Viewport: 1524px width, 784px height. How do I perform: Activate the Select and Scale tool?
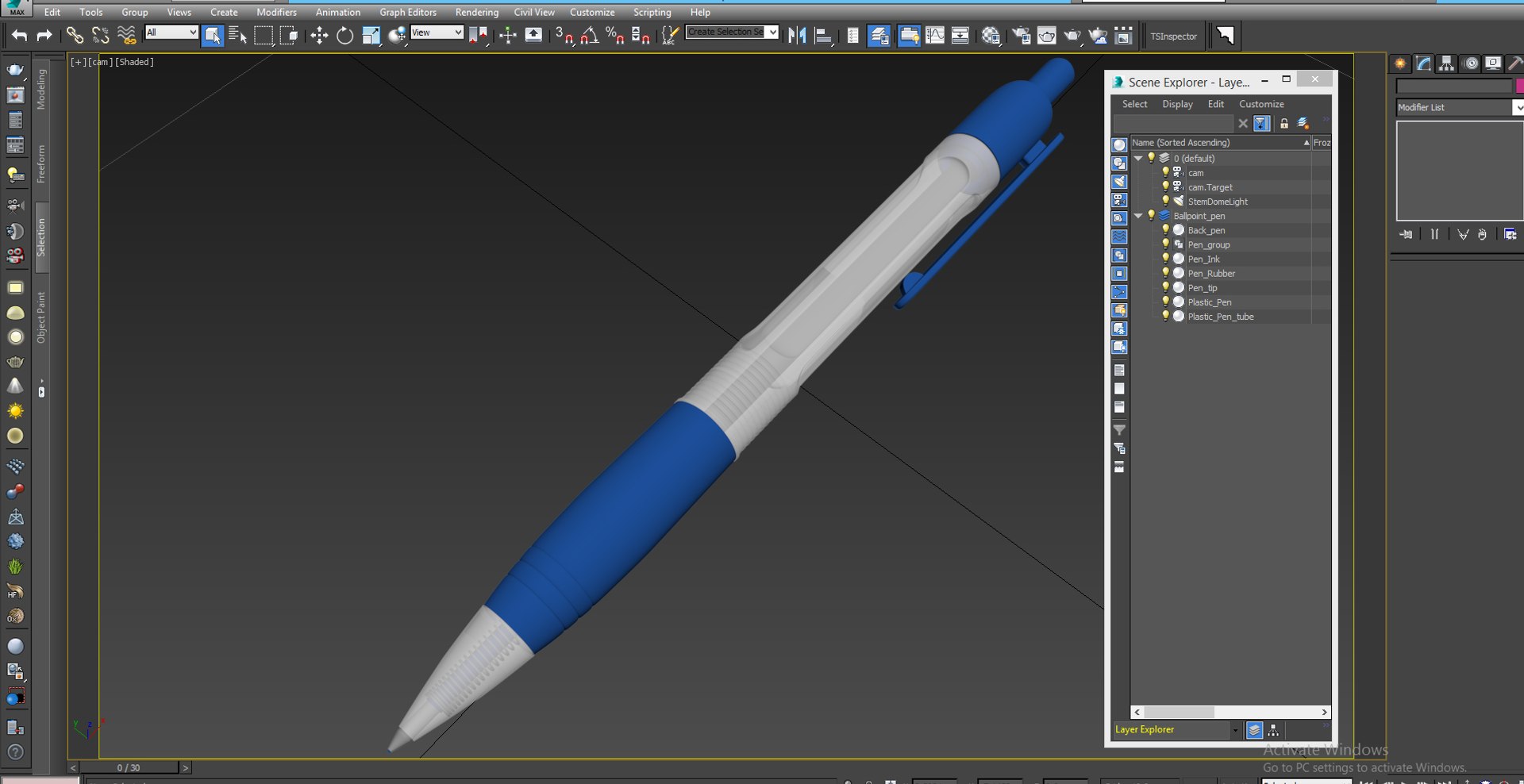tap(371, 36)
